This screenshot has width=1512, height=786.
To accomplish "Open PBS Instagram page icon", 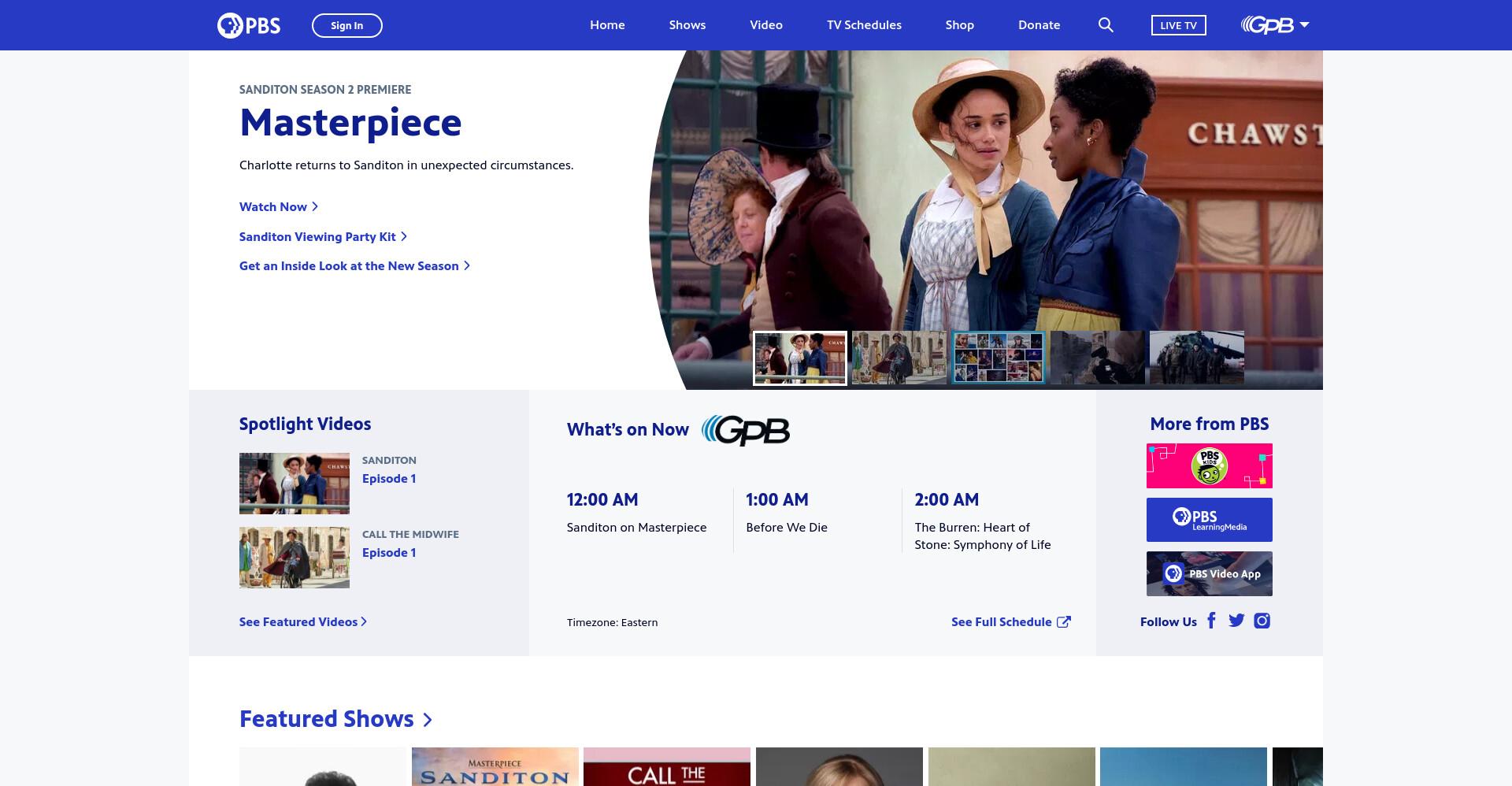I will point(1262,621).
